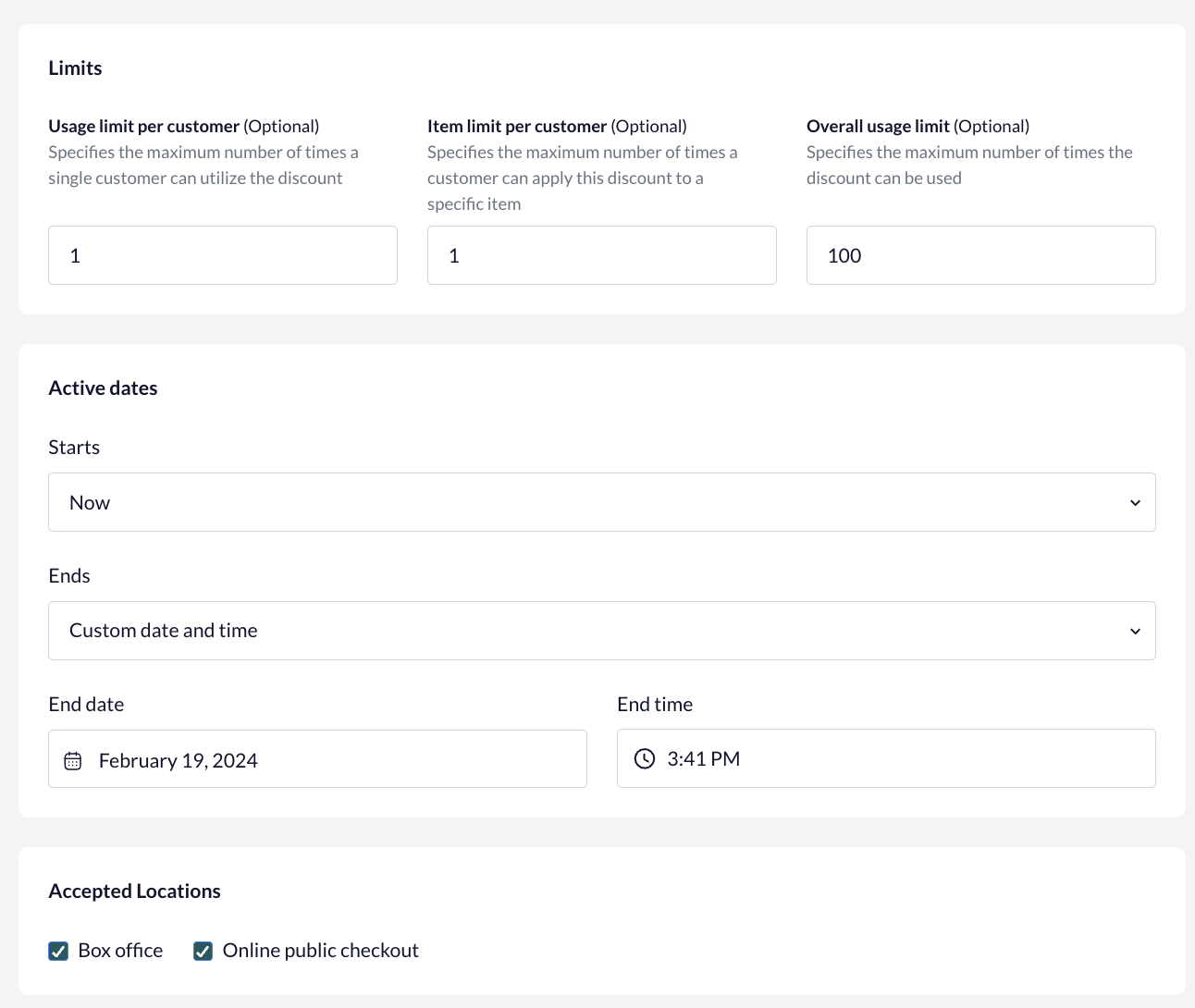Click chevron arrow of the Starts dropdown
The image size is (1195, 1008).
[1135, 503]
